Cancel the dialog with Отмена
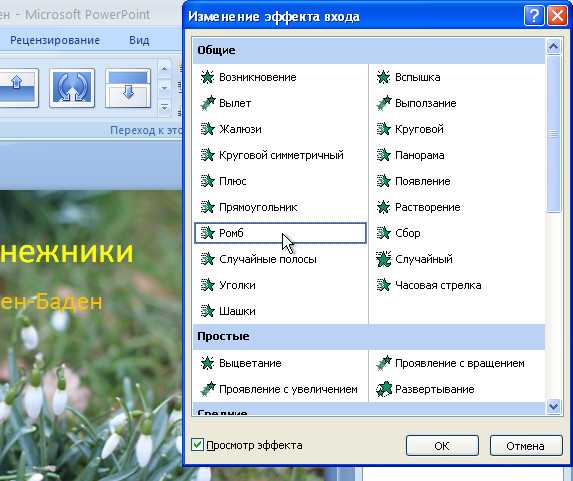This screenshot has height=481, width=573. [x=525, y=446]
